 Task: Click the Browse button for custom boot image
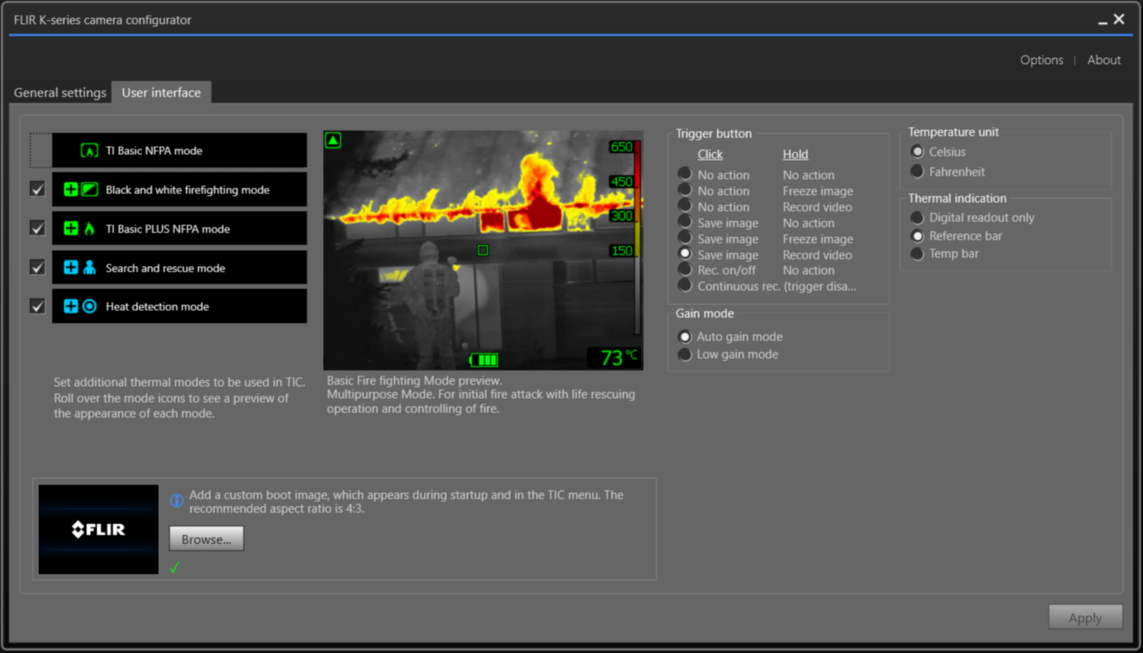[206, 538]
